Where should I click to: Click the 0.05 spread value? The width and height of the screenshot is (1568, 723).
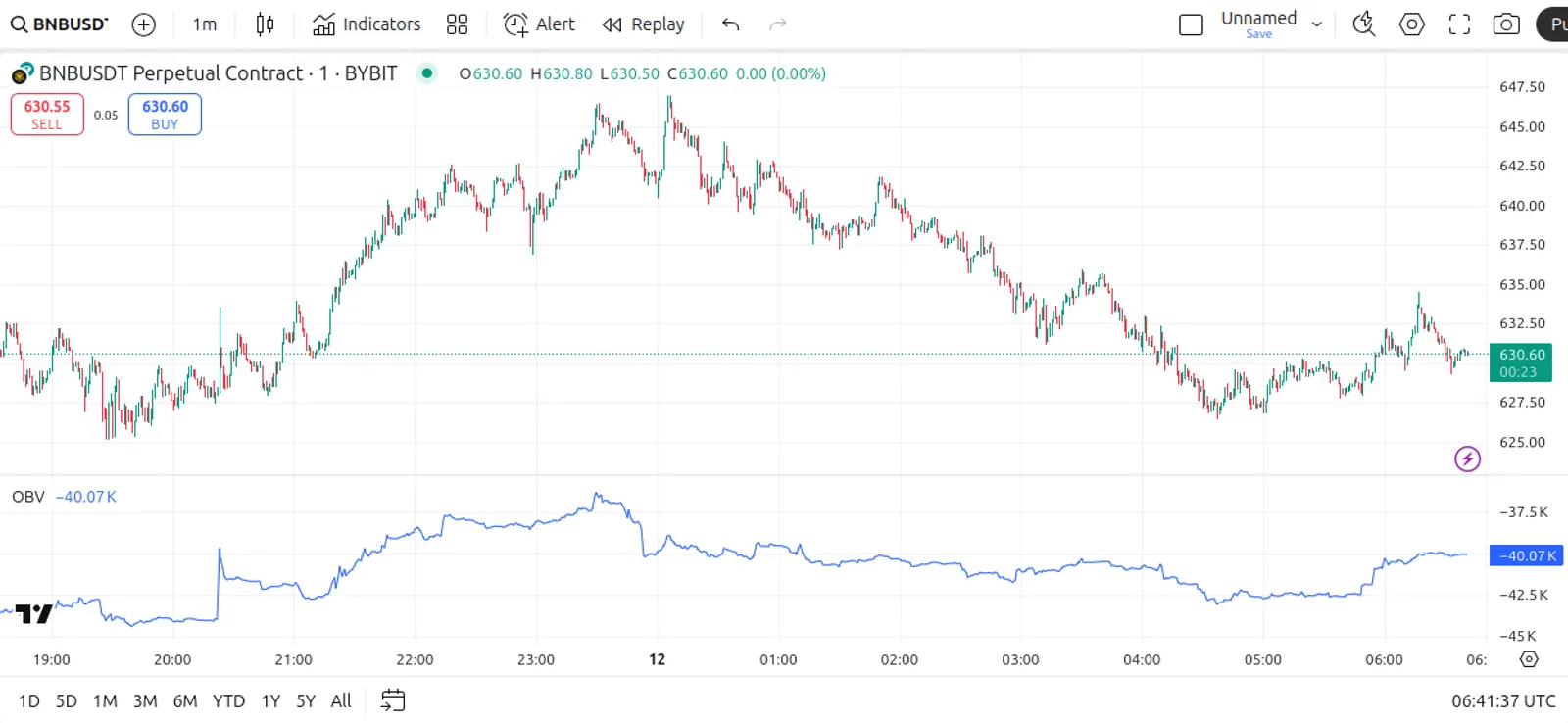click(106, 115)
